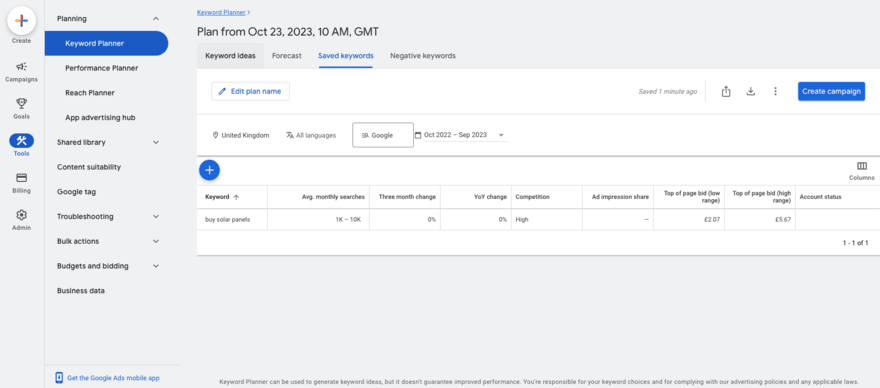The height and width of the screenshot is (388, 880).
Task: Sort by YoY change column
Action: pyautogui.click(x=490, y=197)
